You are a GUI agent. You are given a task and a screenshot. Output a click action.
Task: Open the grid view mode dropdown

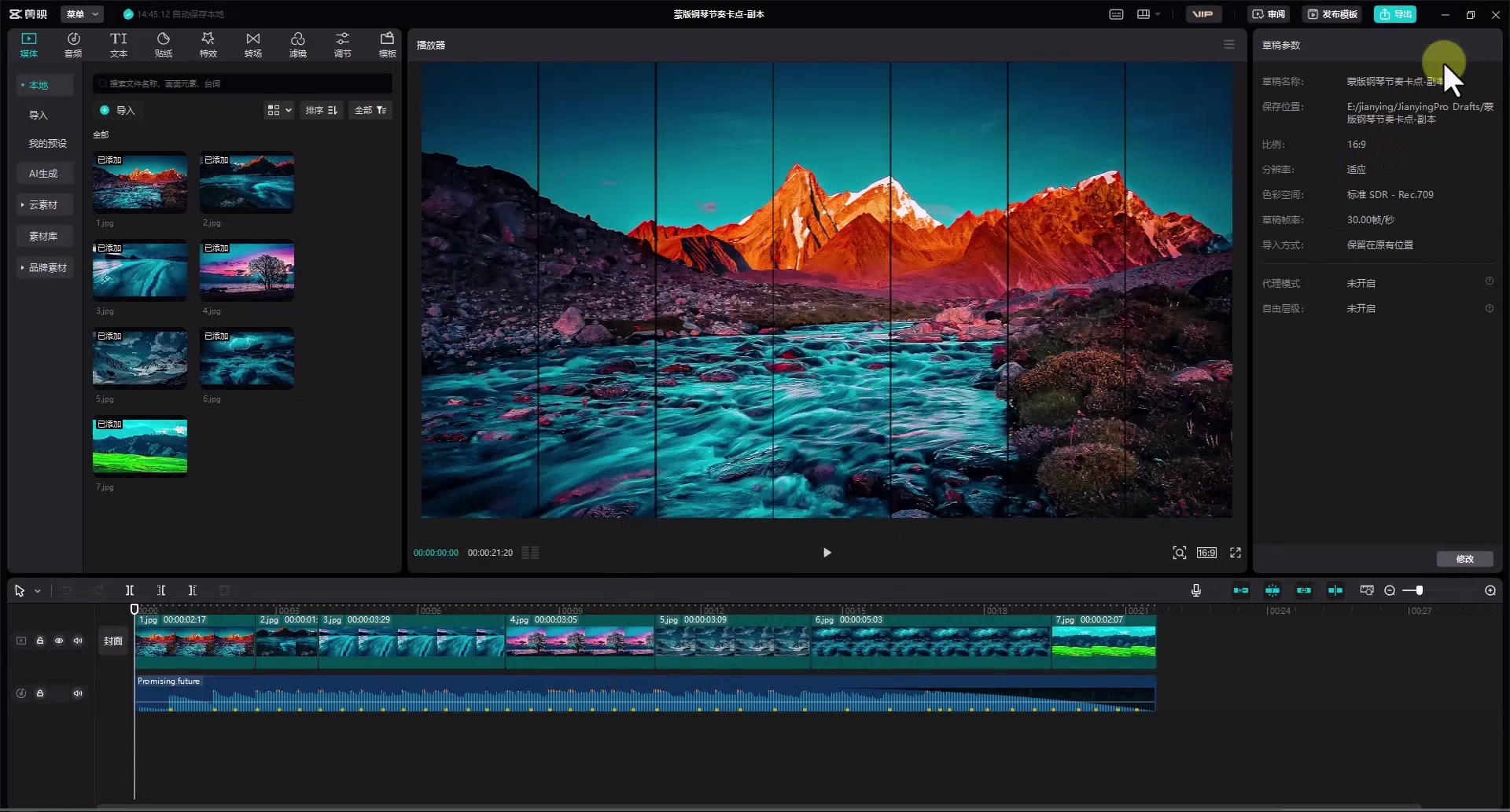click(x=279, y=110)
